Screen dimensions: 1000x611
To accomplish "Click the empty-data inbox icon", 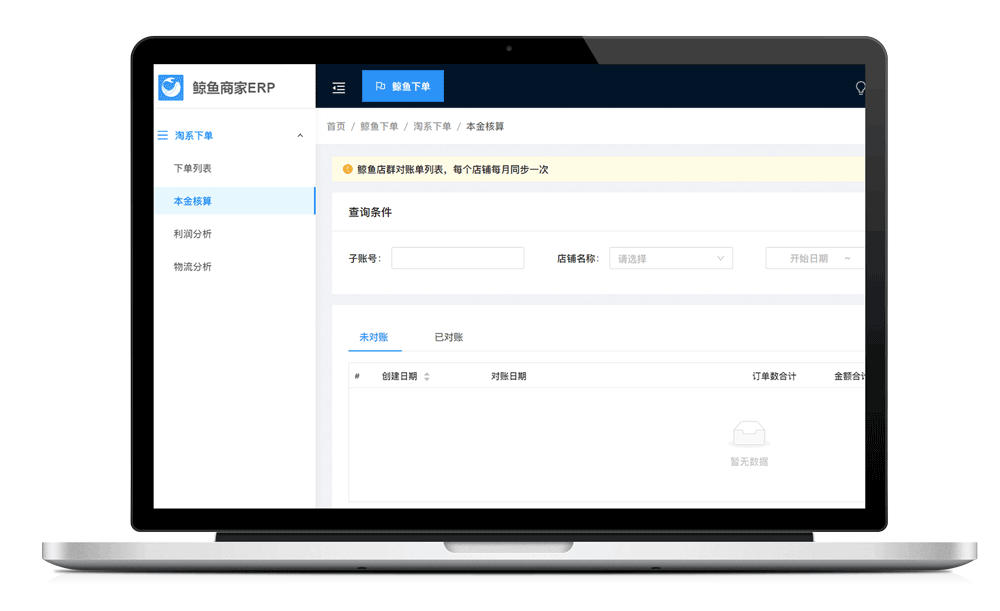I will pos(749,434).
